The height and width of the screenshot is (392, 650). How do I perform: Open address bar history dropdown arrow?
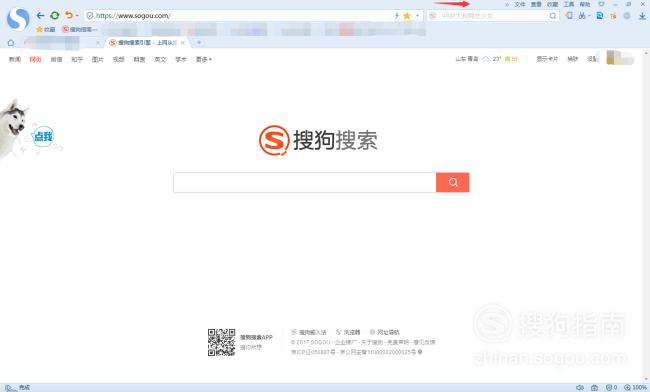tap(417, 16)
